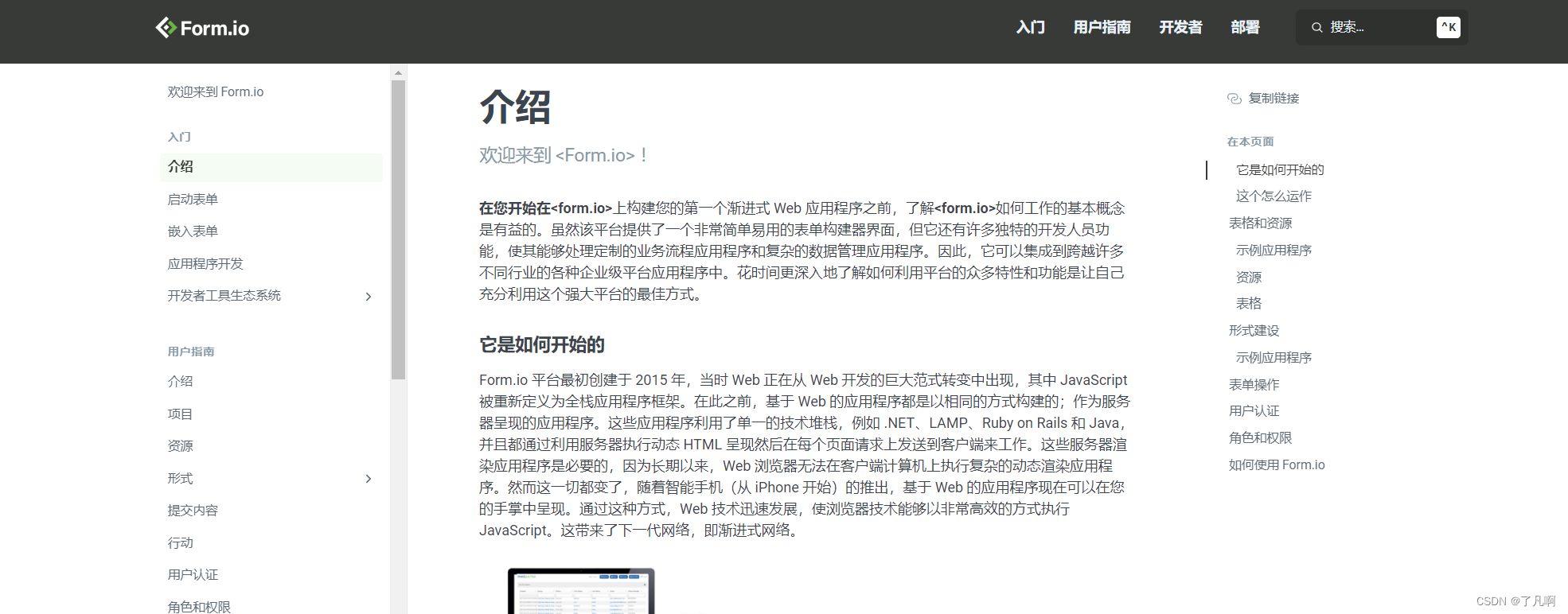Click the search magnifier icon
Screen dimensions: 1568x614
pyautogui.click(x=1317, y=28)
